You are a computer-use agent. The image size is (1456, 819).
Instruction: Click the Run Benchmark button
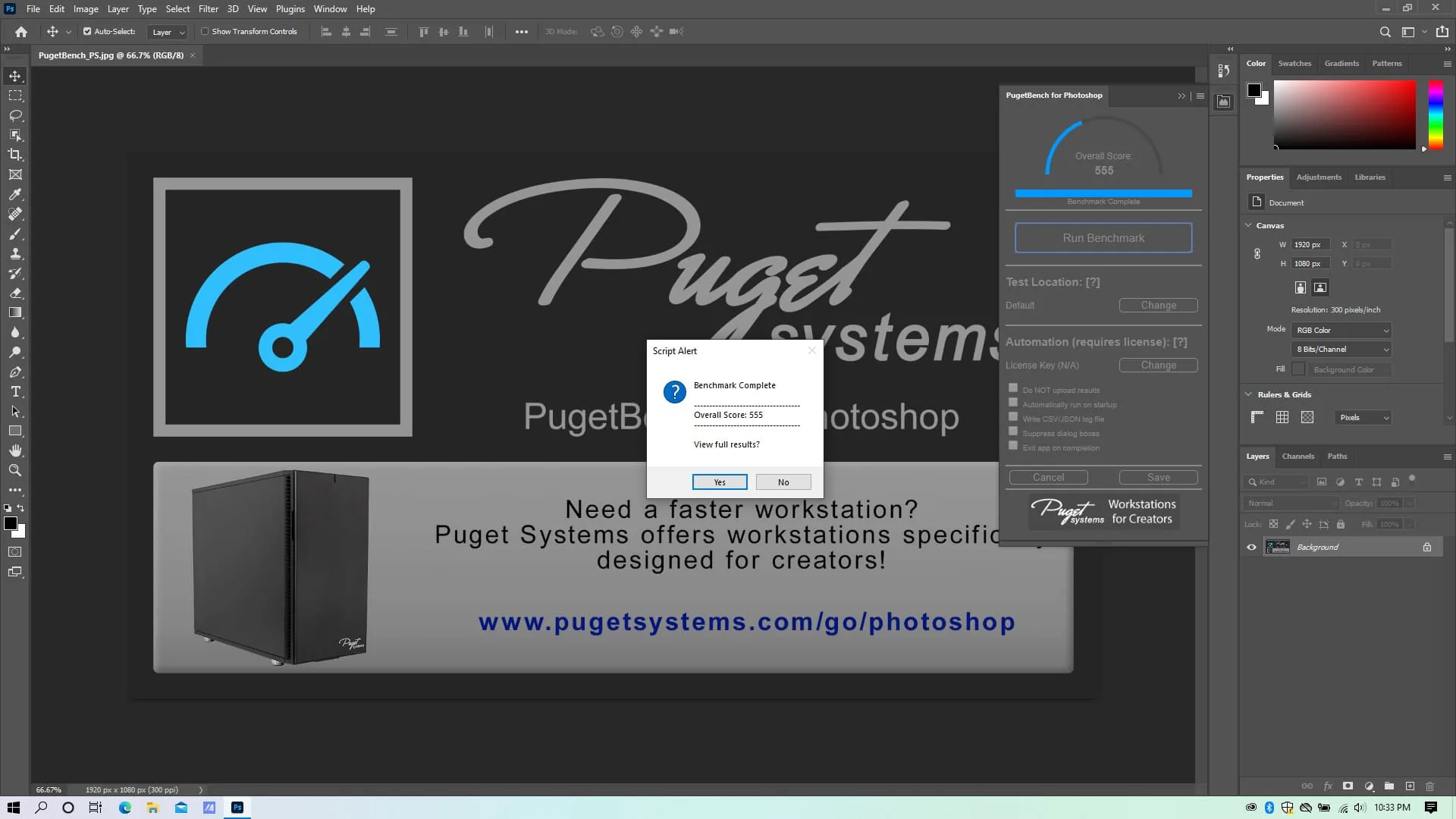[1103, 237]
